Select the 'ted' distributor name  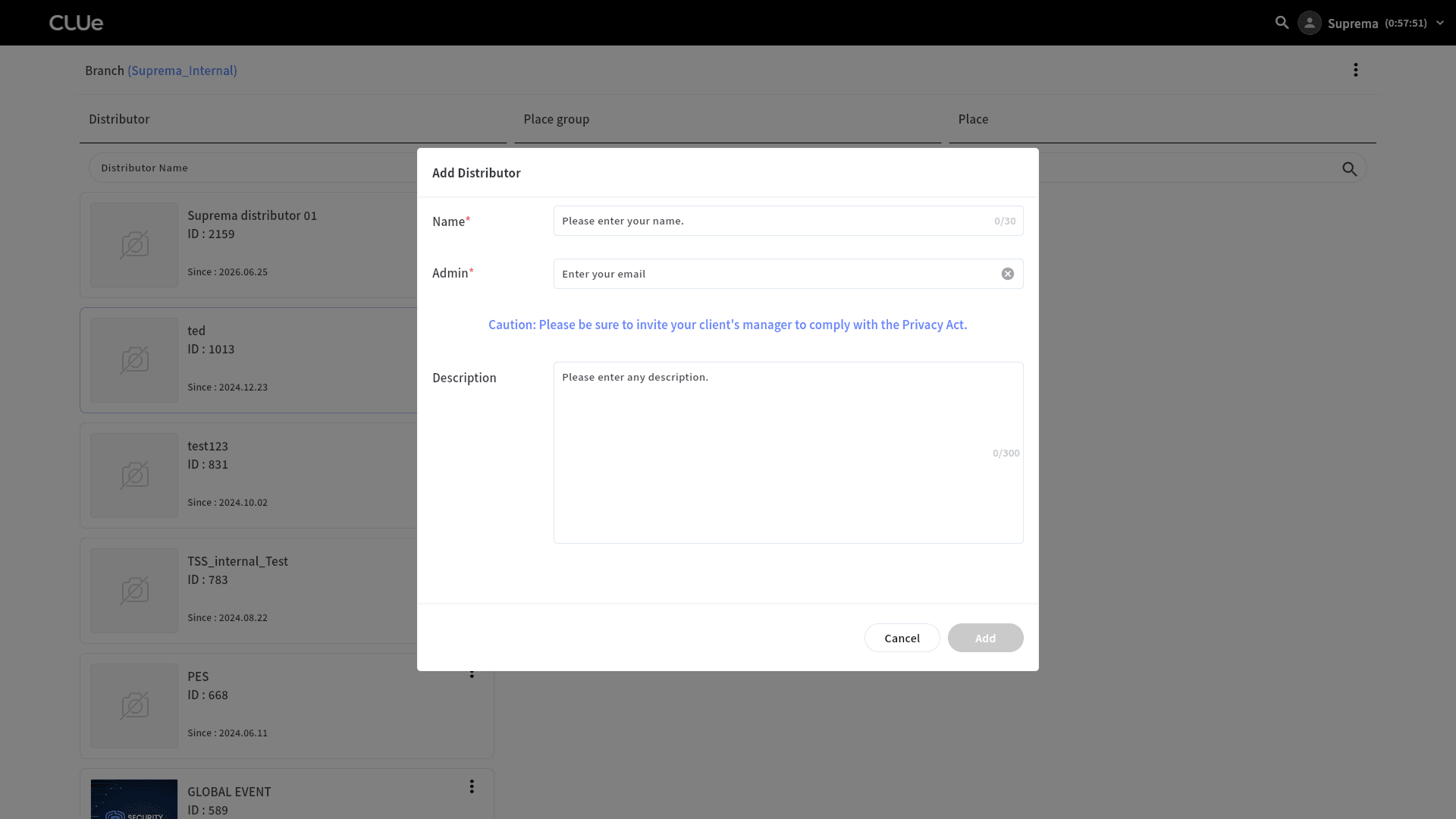(196, 331)
